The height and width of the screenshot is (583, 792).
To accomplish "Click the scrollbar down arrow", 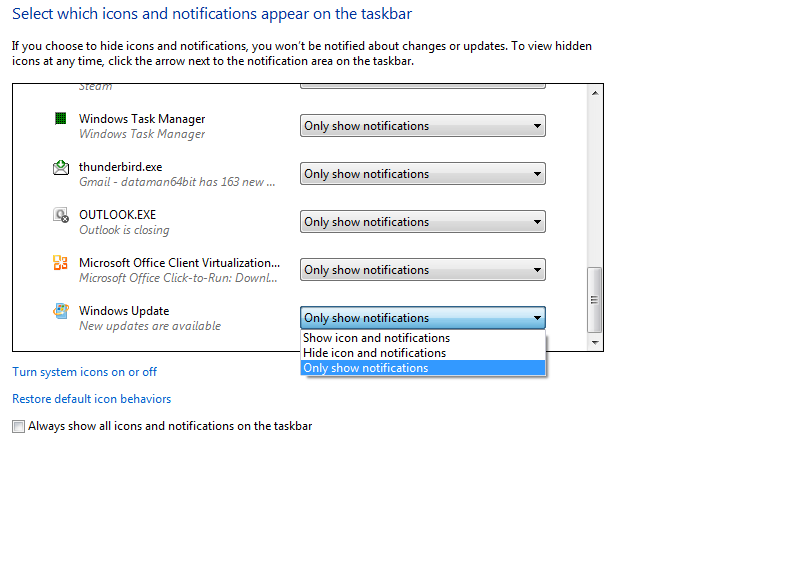I will coord(595,343).
